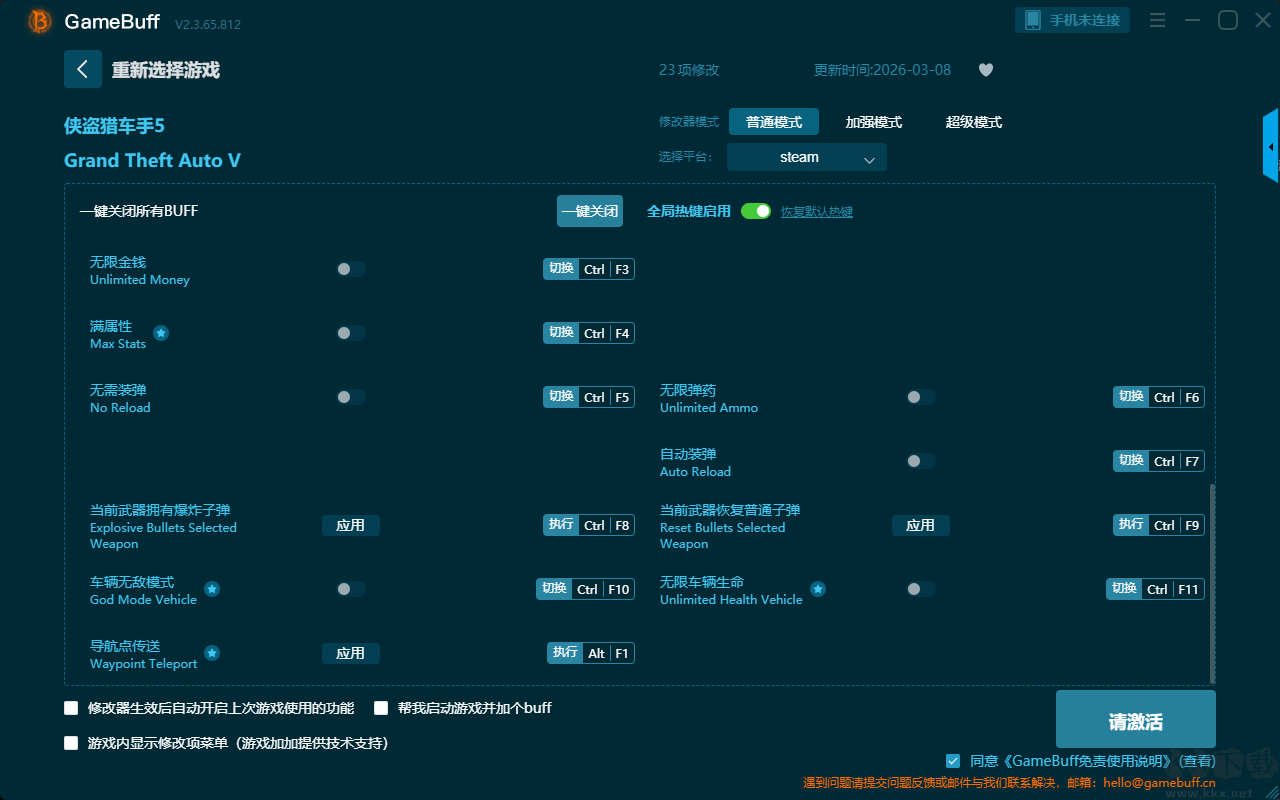Click the back arrow icon

click(83, 69)
